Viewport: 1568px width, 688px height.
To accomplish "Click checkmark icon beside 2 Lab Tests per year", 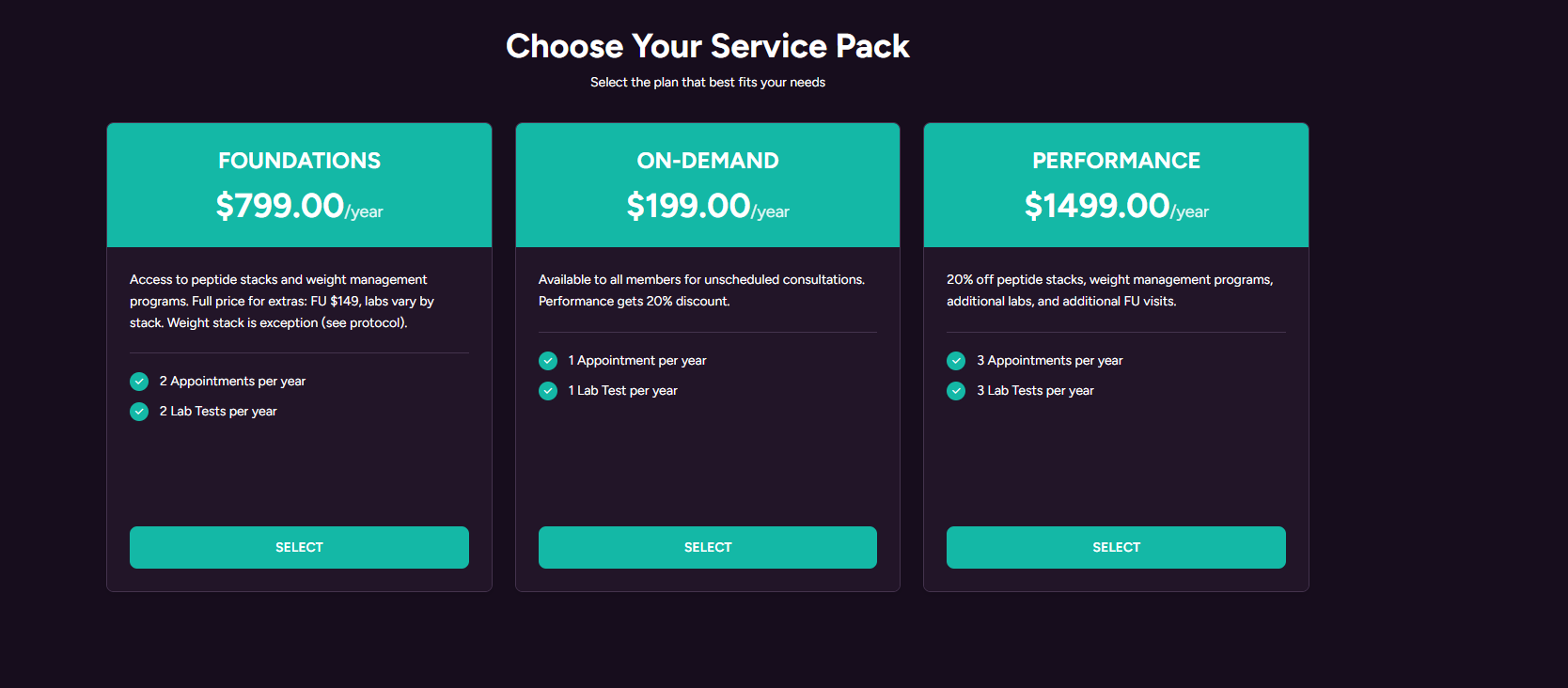I will pos(139,412).
